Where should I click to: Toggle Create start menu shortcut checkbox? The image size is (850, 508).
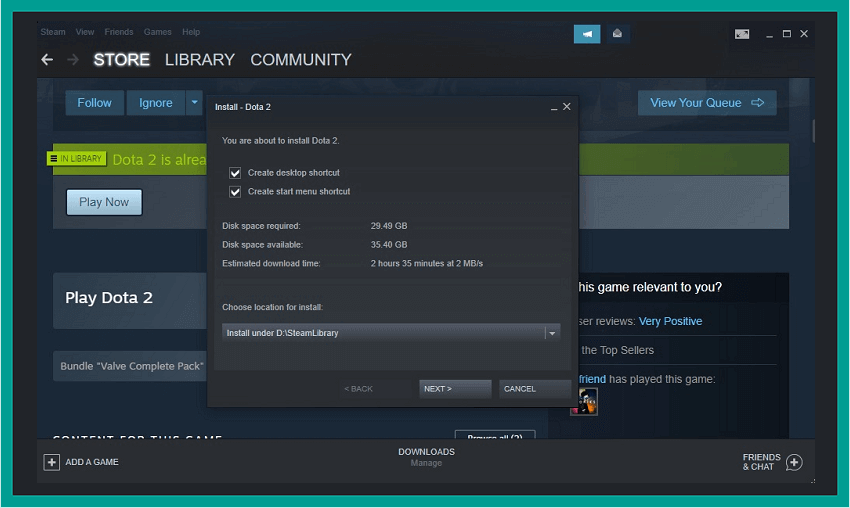[235, 192]
